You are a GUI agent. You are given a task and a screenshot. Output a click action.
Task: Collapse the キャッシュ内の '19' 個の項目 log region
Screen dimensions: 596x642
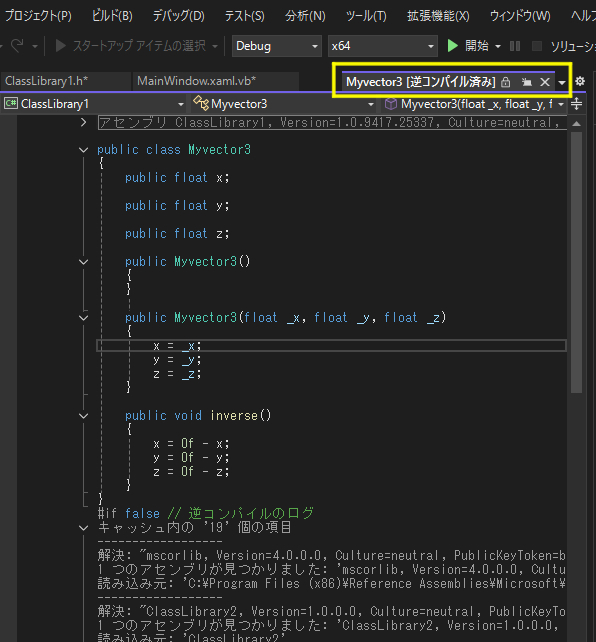pos(84,528)
